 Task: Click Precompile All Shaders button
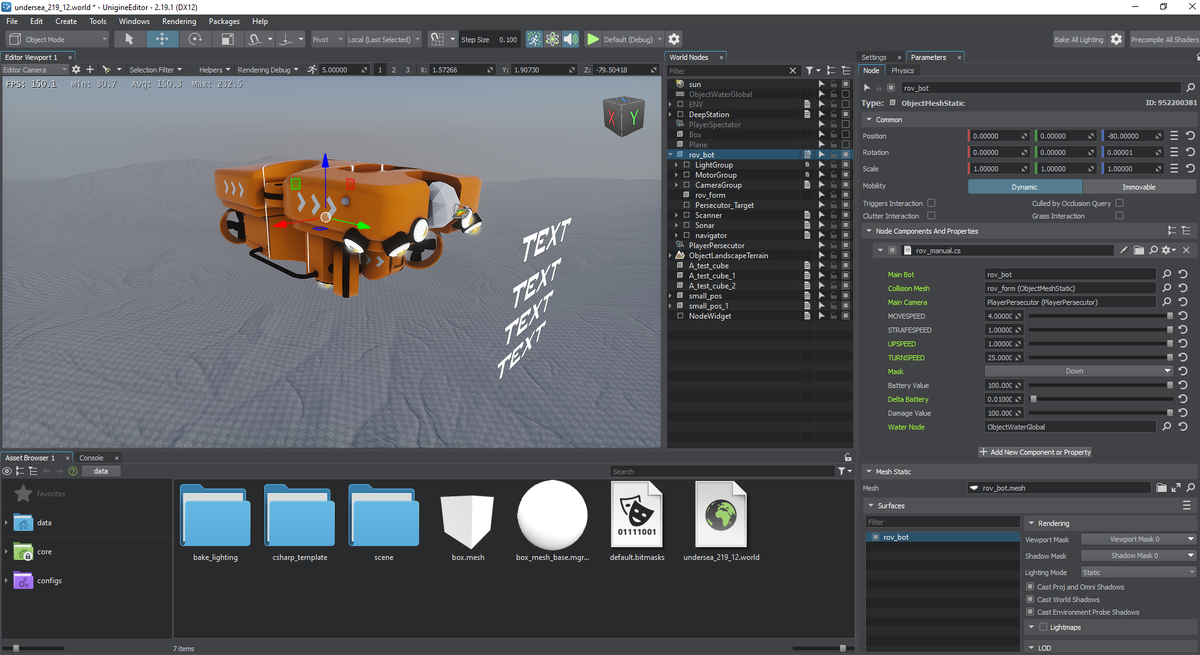pos(1164,39)
